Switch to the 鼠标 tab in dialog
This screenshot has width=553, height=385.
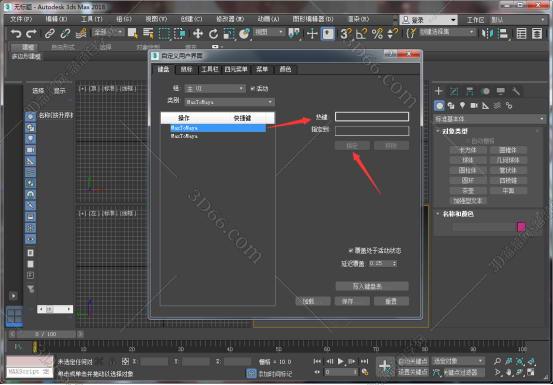click(x=187, y=69)
